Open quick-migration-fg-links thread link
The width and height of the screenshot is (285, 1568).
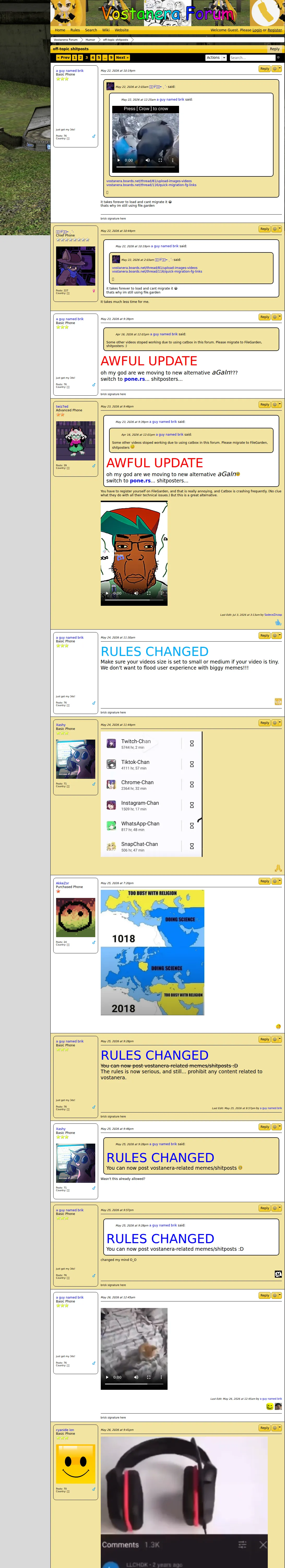(x=151, y=185)
